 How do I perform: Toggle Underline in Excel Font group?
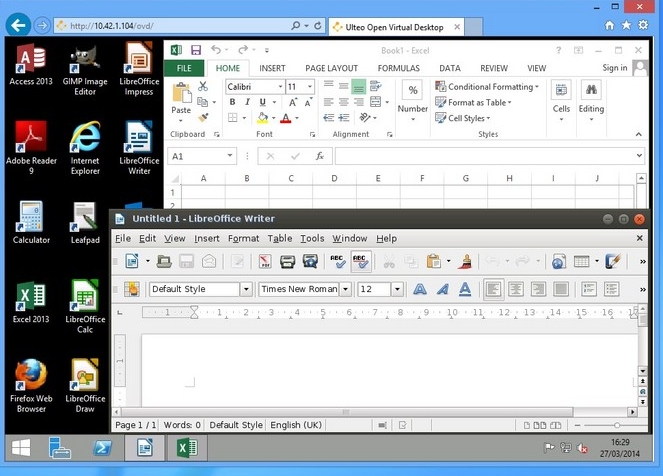point(263,102)
